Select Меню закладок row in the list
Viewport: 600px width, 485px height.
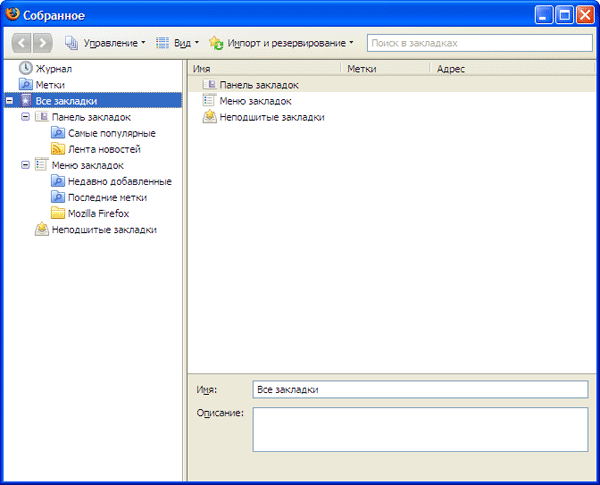pyautogui.click(x=392, y=101)
